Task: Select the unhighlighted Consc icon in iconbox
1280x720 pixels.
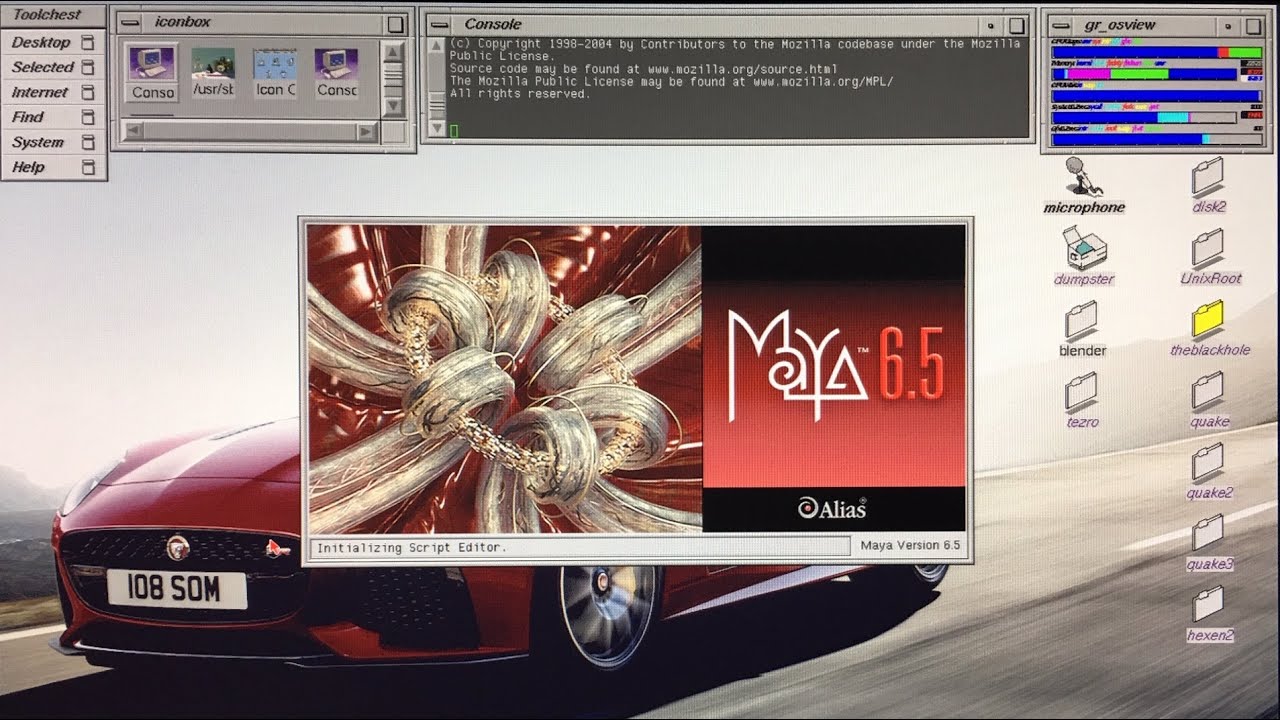Action: (336, 72)
